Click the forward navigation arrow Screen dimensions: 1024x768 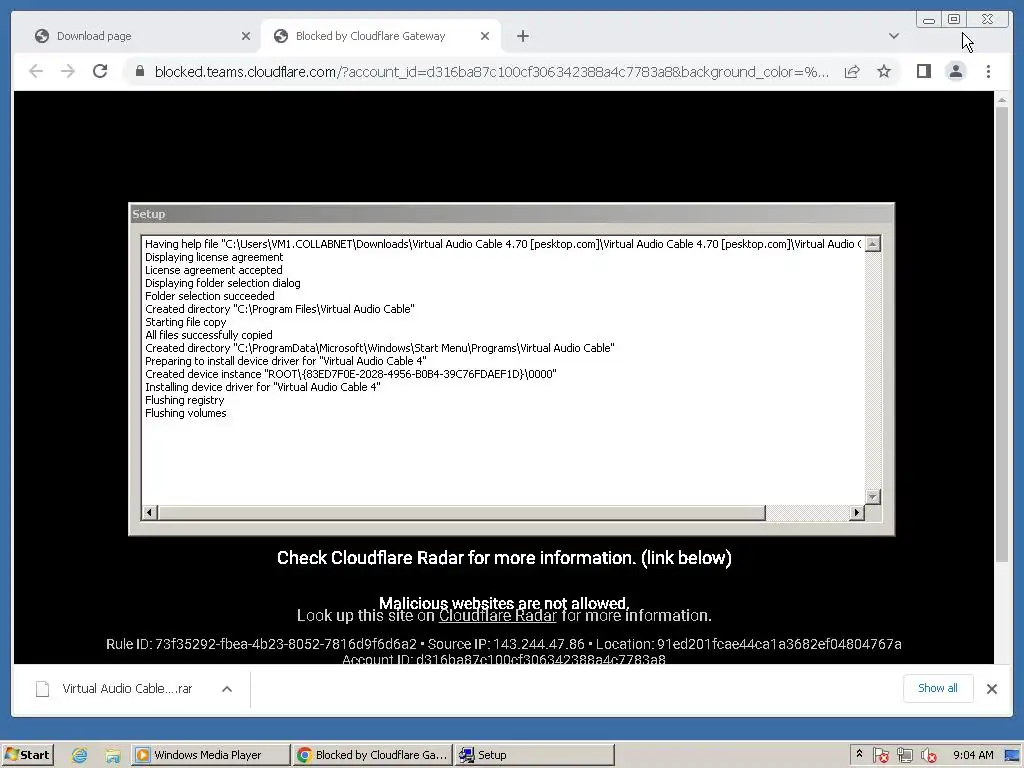tap(68, 71)
